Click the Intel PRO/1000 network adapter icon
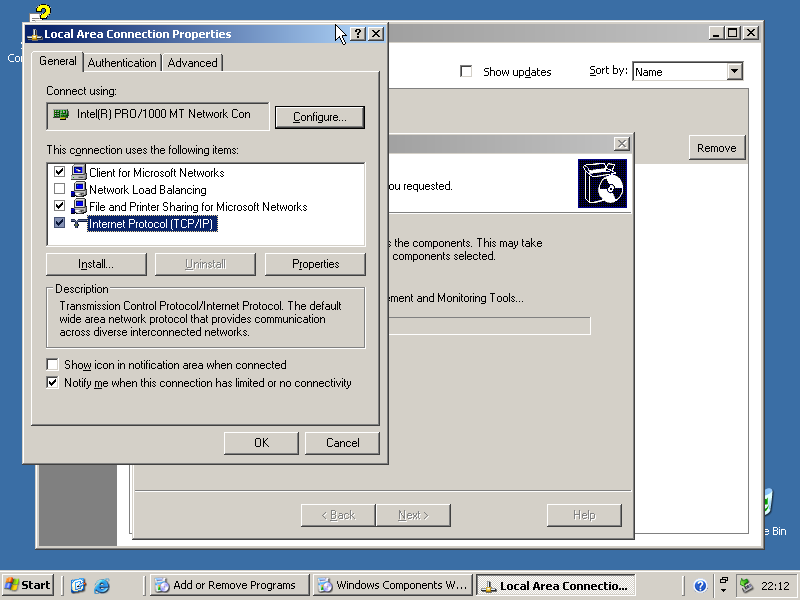 [61, 115]
